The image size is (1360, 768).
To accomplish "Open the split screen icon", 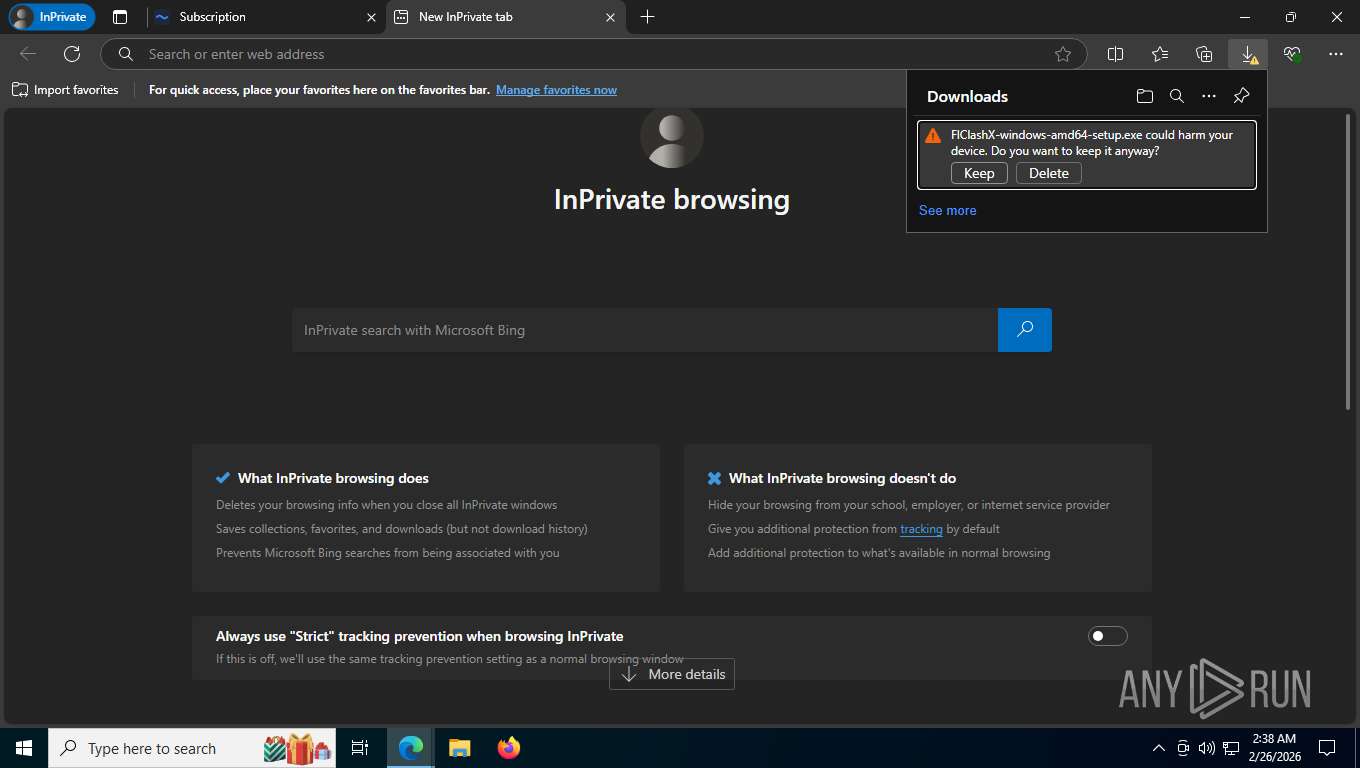I will click(x=1116, y=54).
